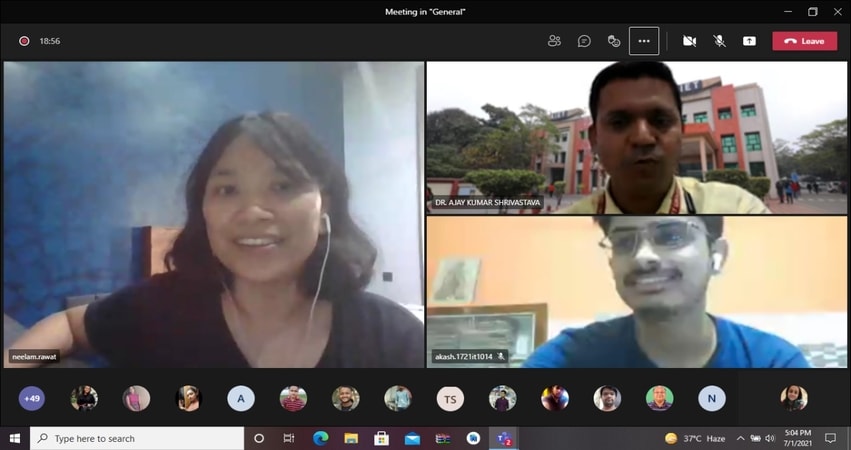Click the share content tray icon
851x450 pixels.
coord(749,41)
